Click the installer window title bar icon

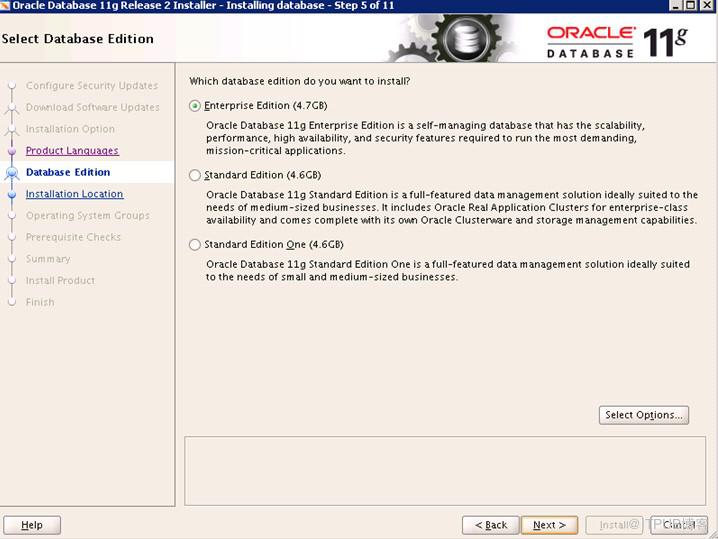[x=5, y=5]
